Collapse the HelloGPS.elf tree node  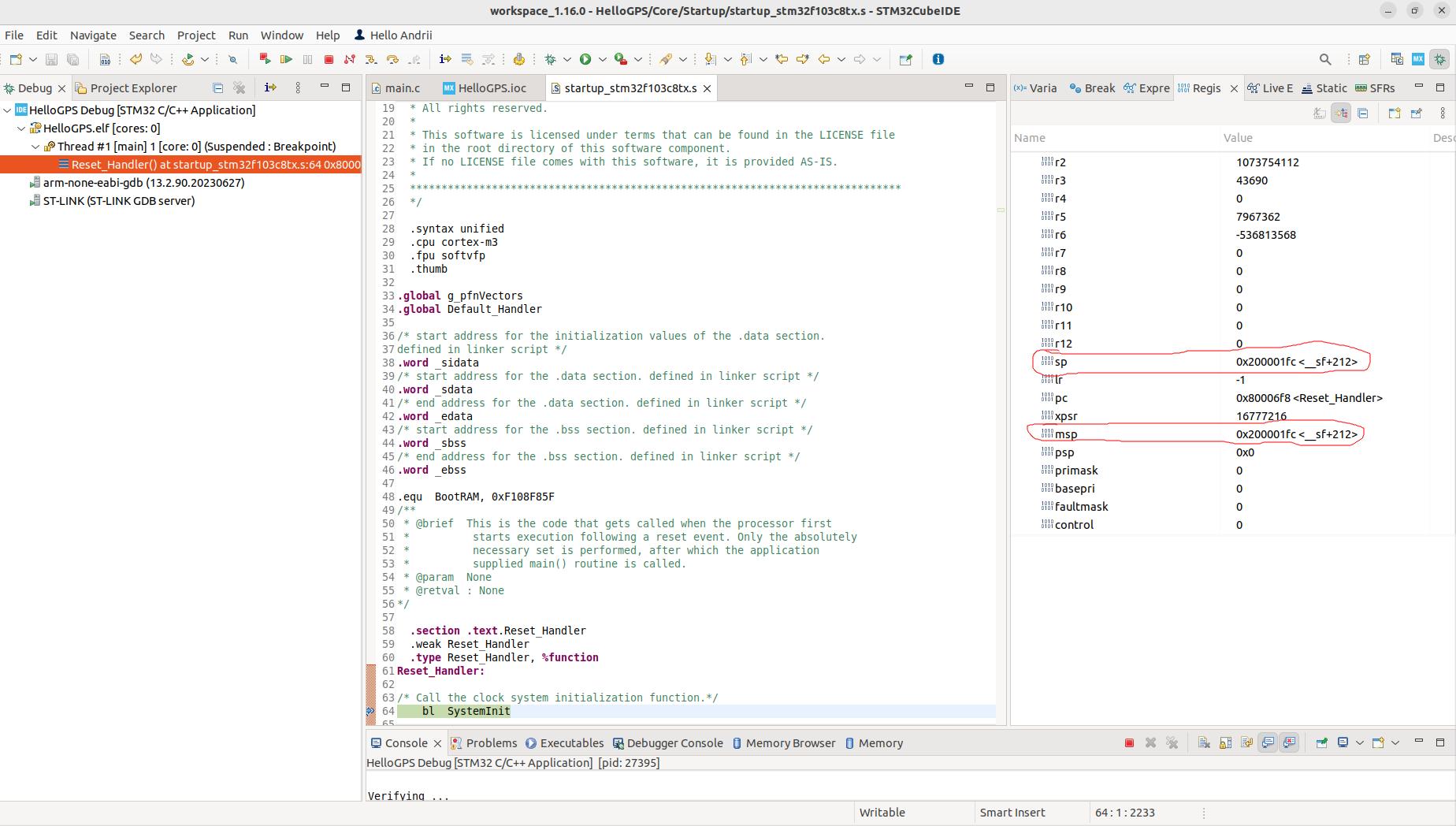click(21, 128)
